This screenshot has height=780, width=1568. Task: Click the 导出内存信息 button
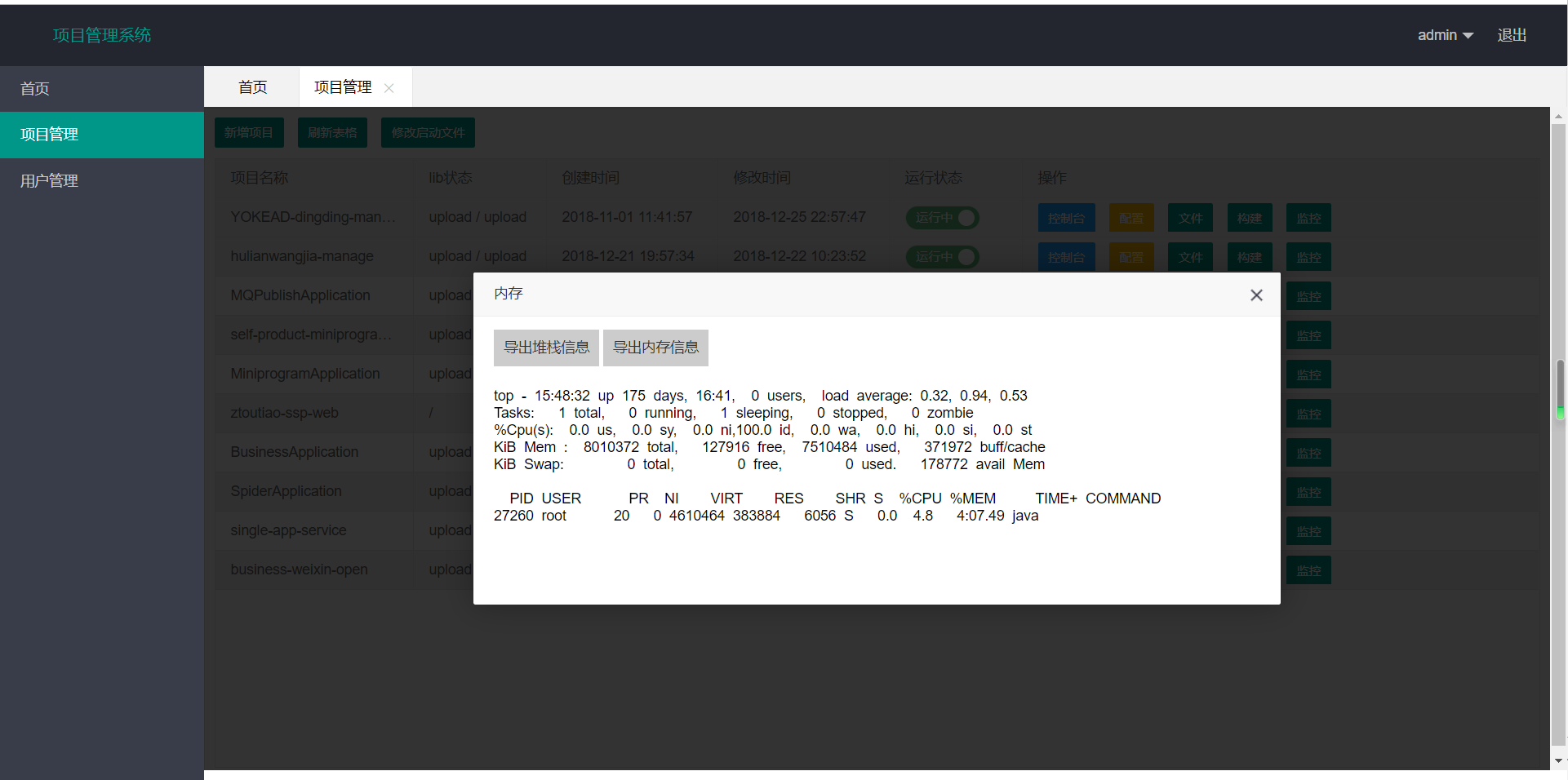click(x=655, y=348)
